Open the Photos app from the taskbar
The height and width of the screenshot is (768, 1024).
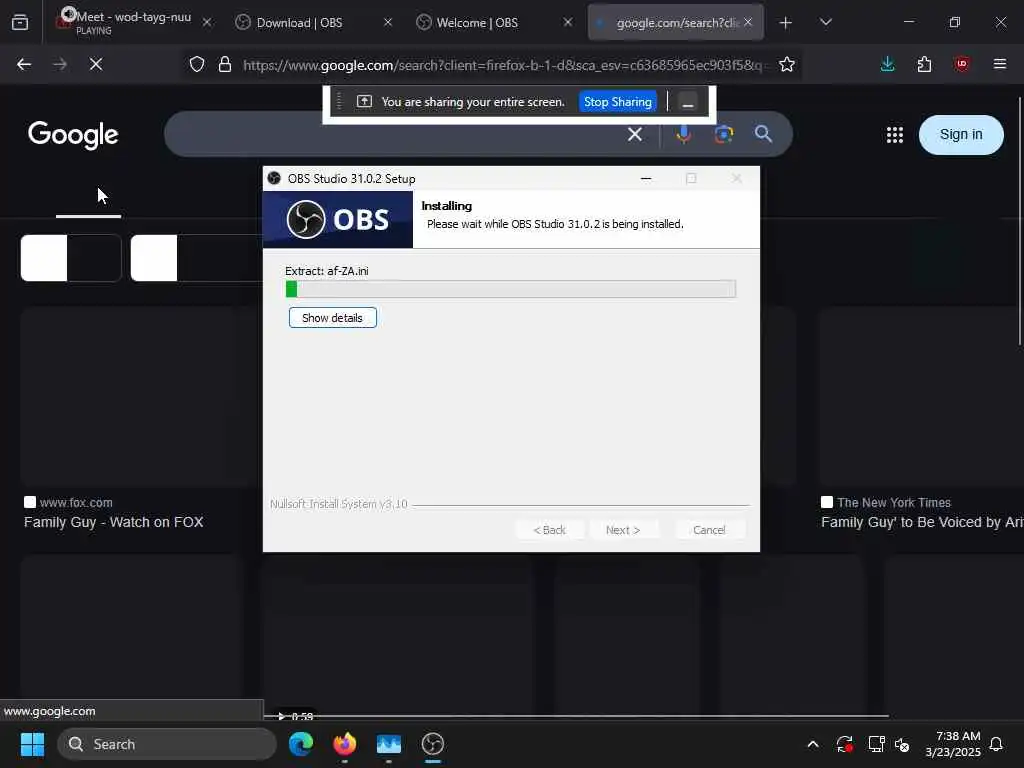coord(389,744)
